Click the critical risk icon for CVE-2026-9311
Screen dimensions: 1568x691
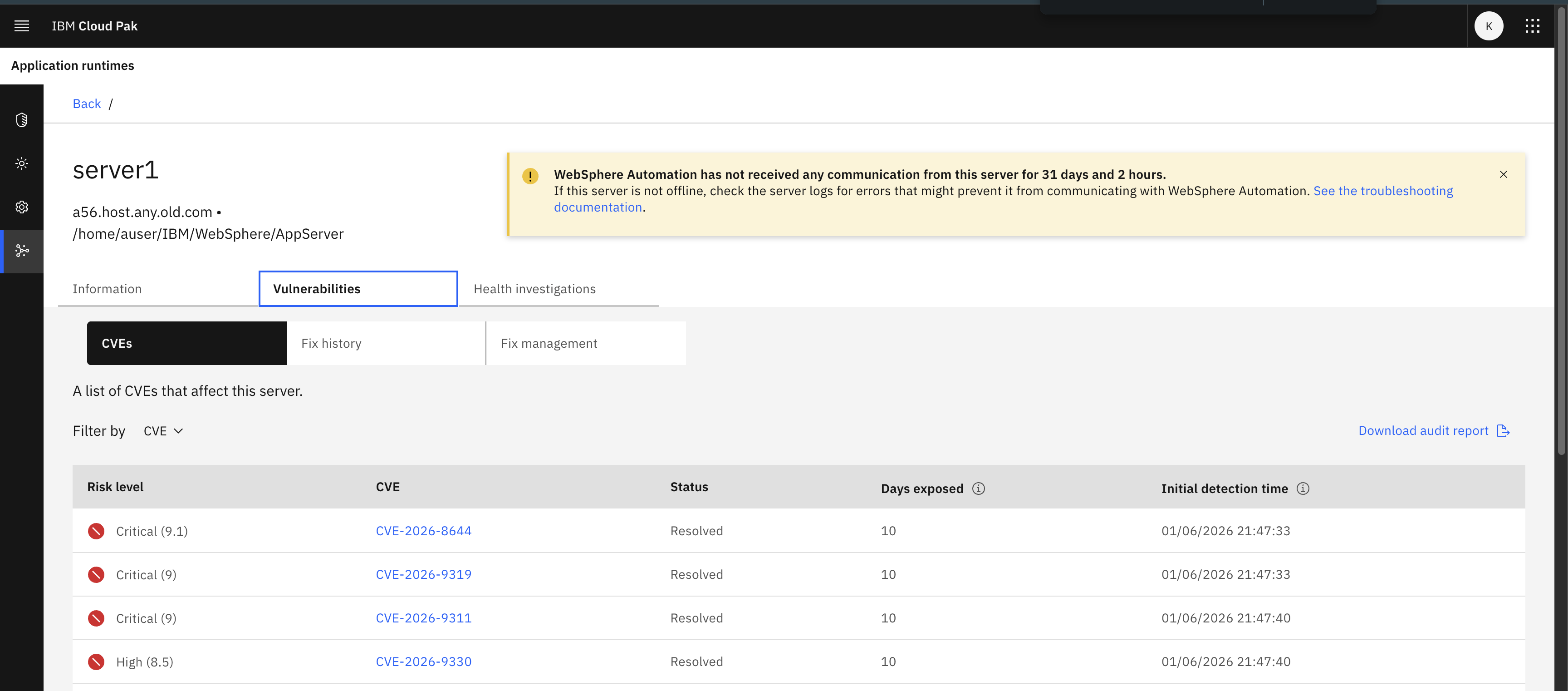(96, 618)
